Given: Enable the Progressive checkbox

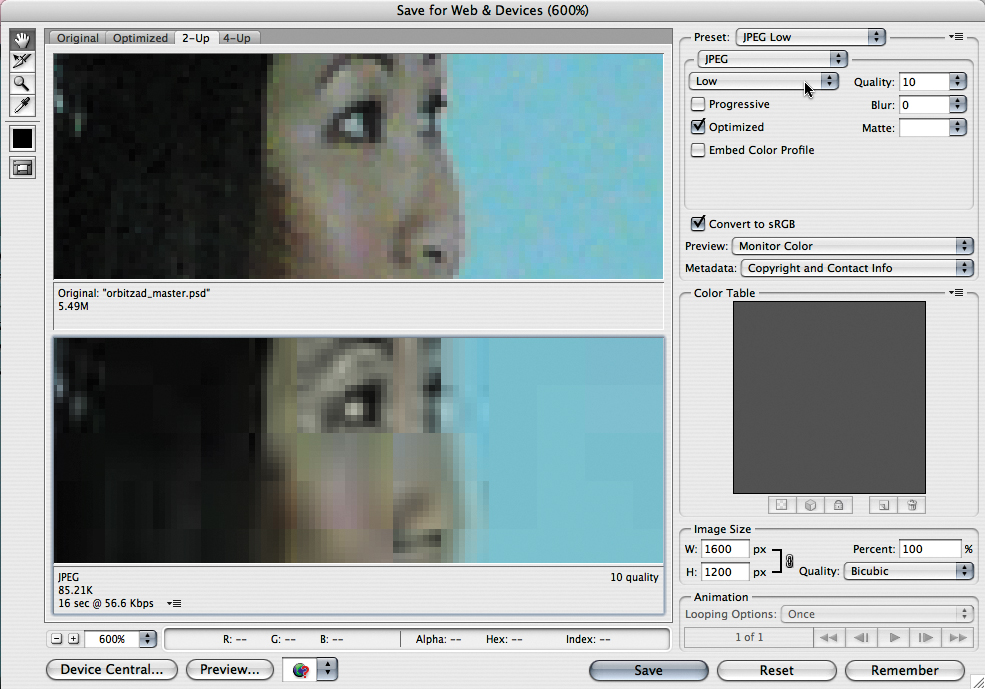Looking at the screenshot, I should pos(698,105).
